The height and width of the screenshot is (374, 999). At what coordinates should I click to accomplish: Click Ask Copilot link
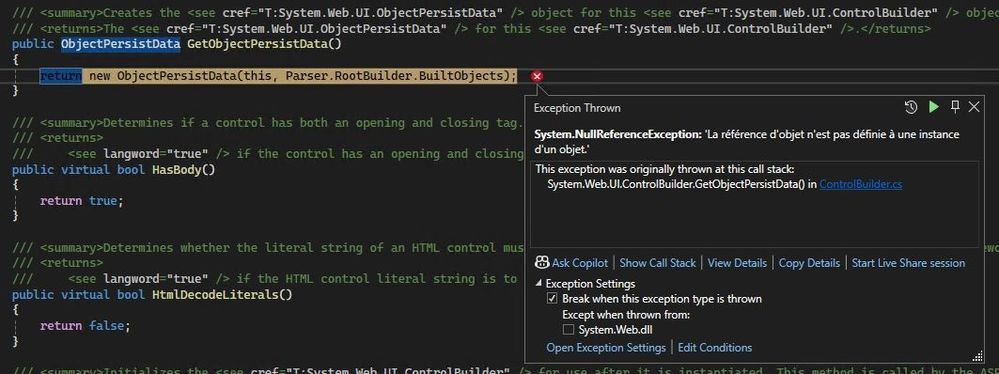tap(580, 263)
